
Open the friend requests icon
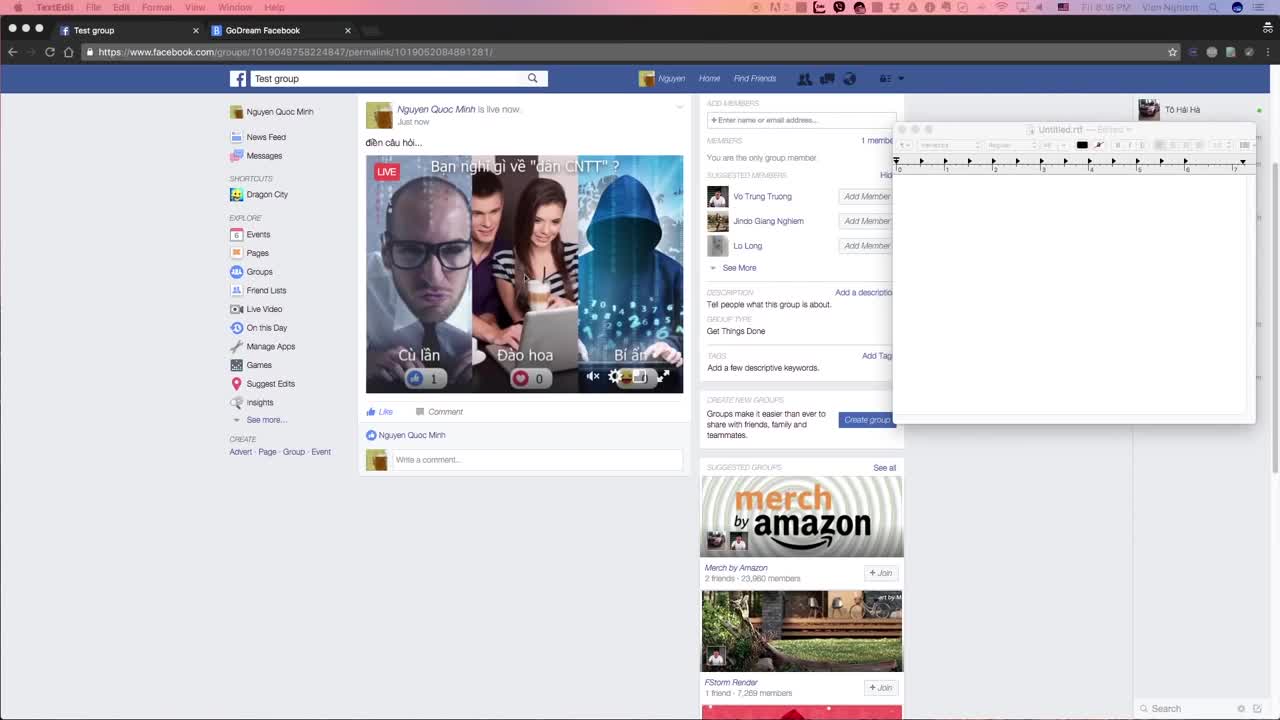pos(804,78)
